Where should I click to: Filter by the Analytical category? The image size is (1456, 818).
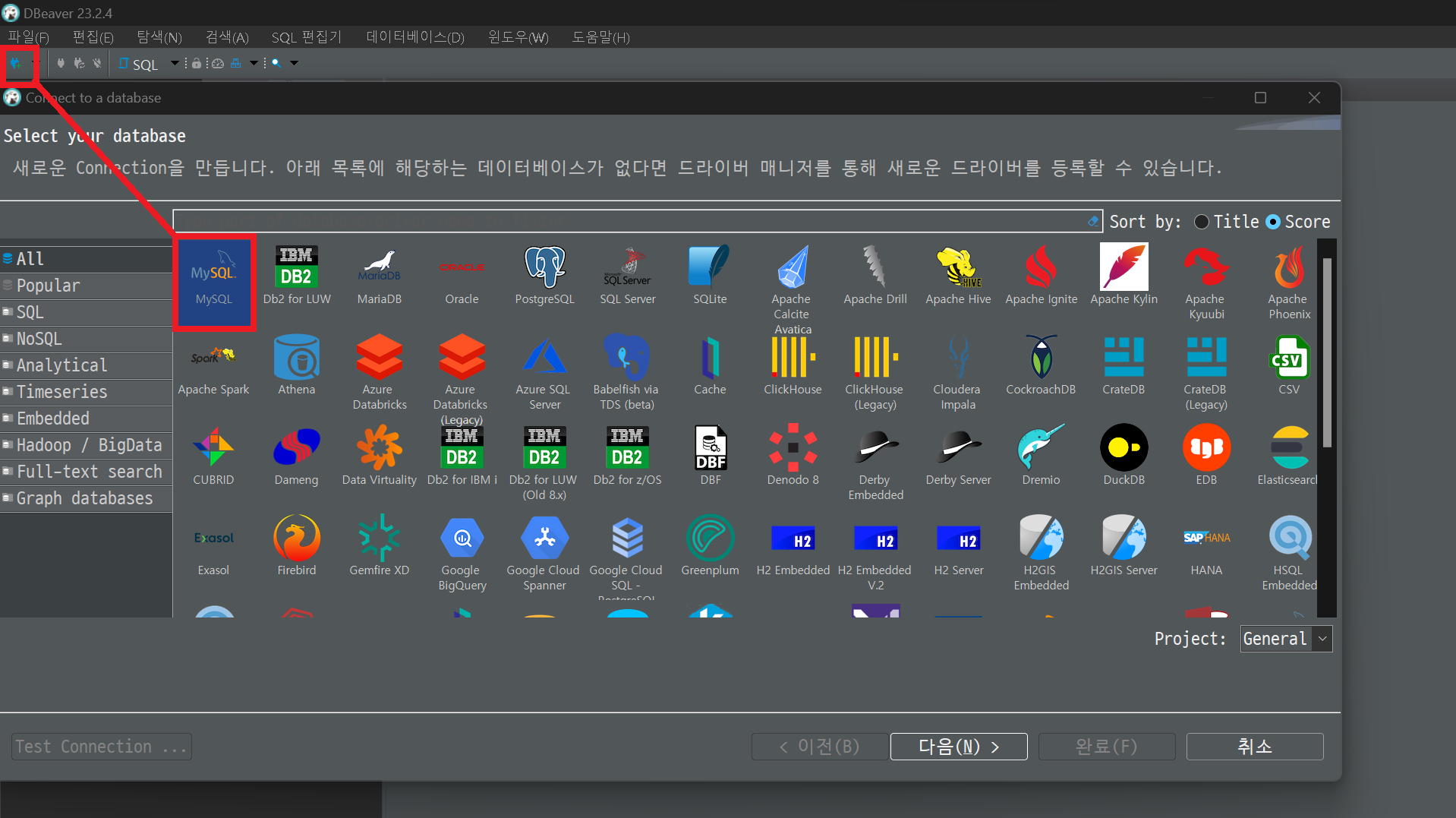click(x=87, y=365)
